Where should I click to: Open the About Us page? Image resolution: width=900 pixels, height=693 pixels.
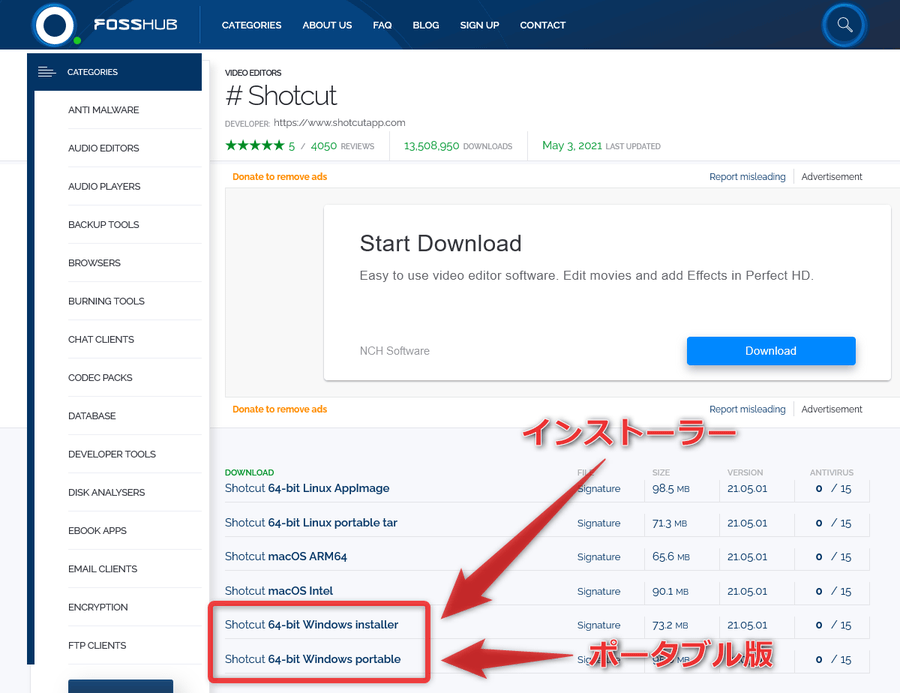[327, 25]
